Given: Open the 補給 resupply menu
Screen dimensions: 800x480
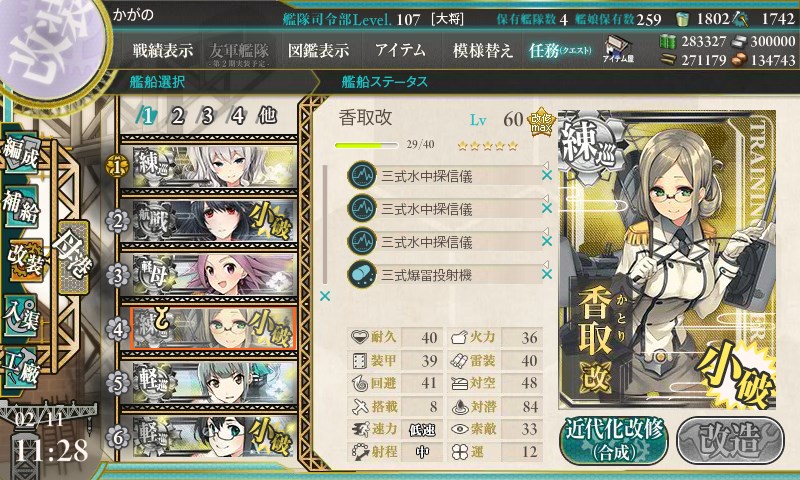Looking at the screenshot, I should pyautogui.click(x=21, y=206).
